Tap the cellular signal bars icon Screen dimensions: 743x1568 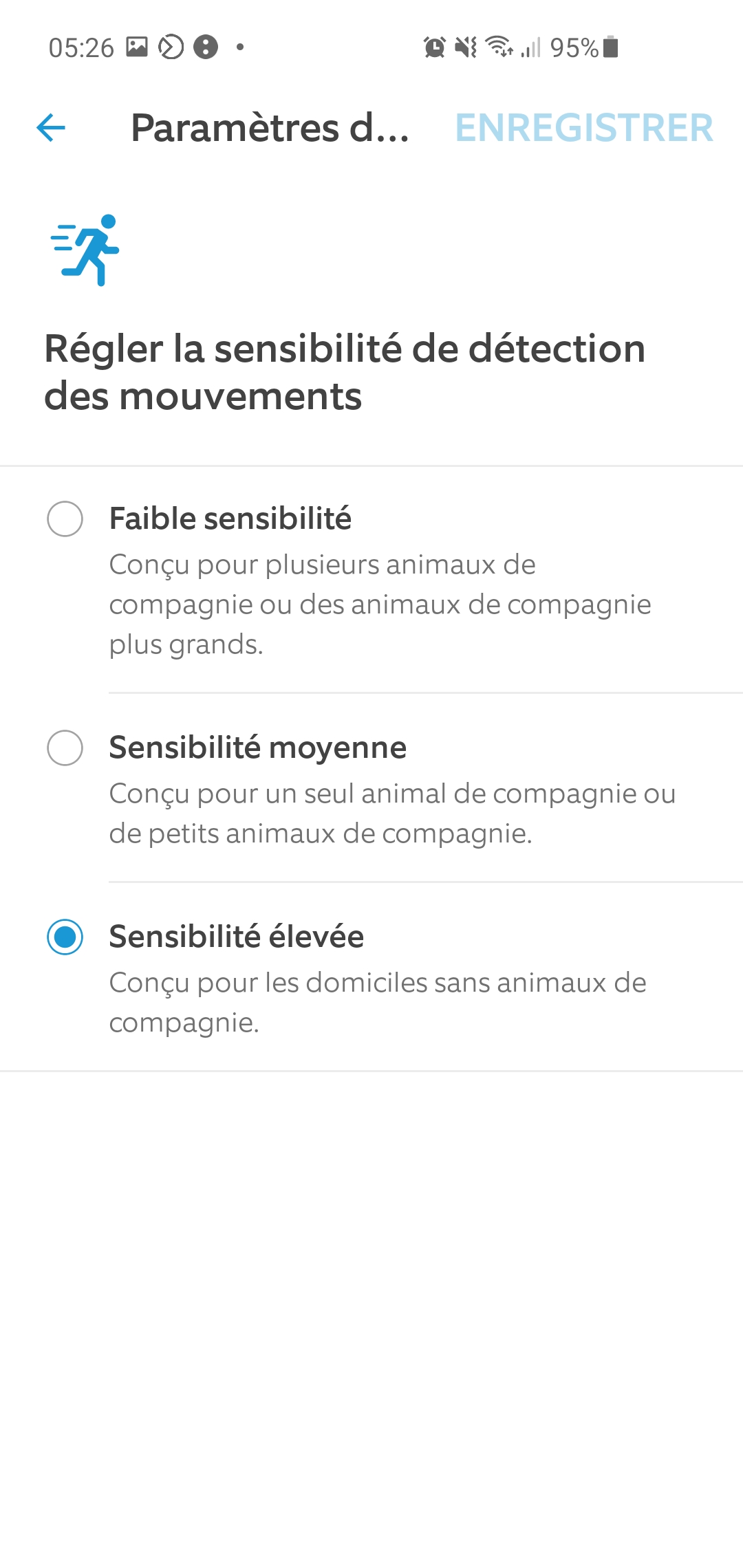click(x=530, y=47)
